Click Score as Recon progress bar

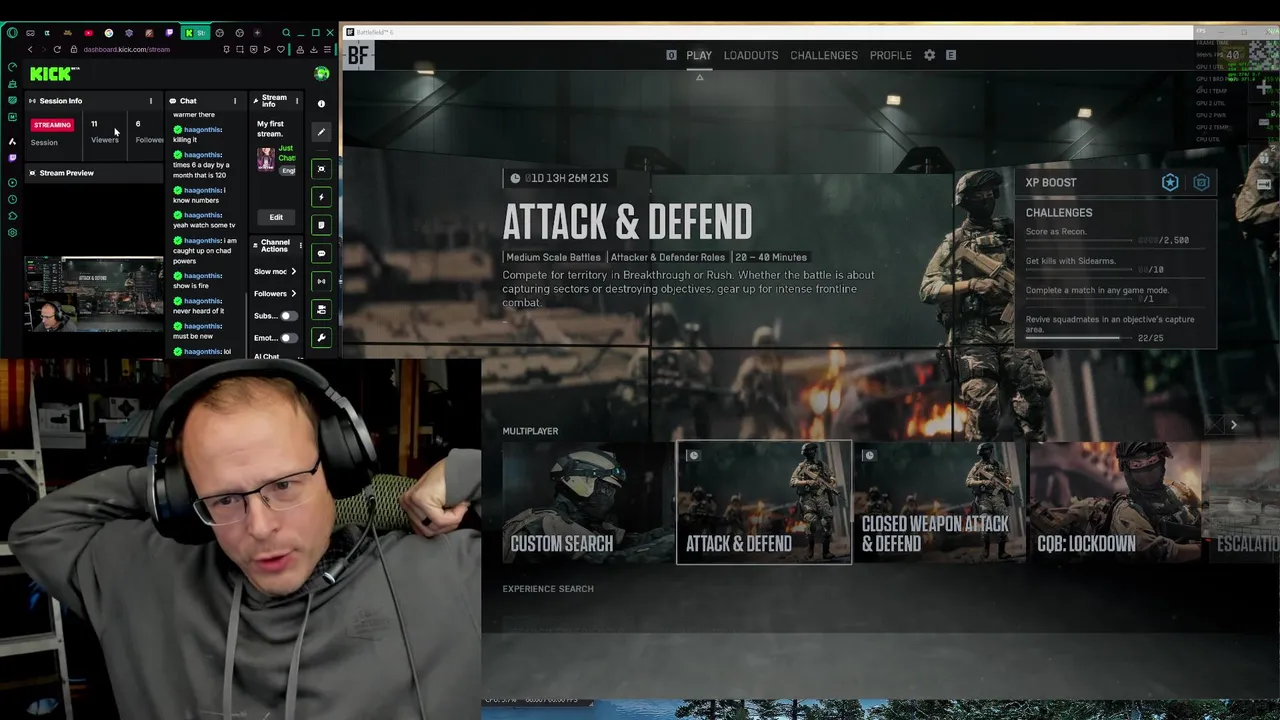[x=1079, y=241]
